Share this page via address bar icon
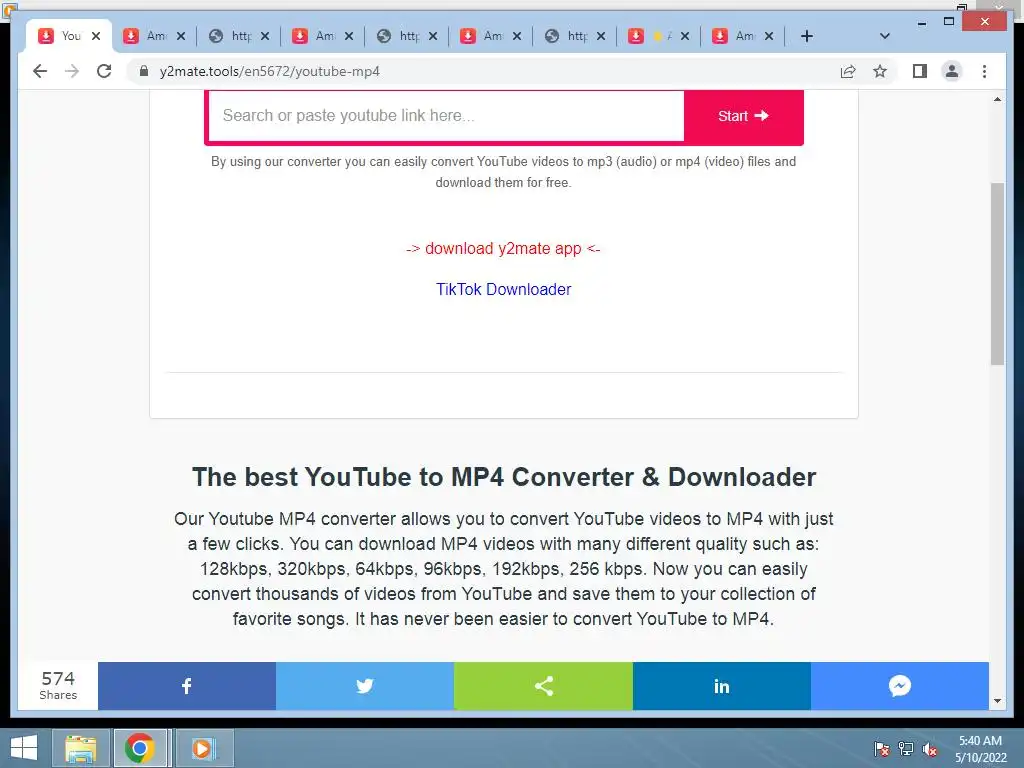The width and height of the screenshot is (1024, 768). coord(848,71)
